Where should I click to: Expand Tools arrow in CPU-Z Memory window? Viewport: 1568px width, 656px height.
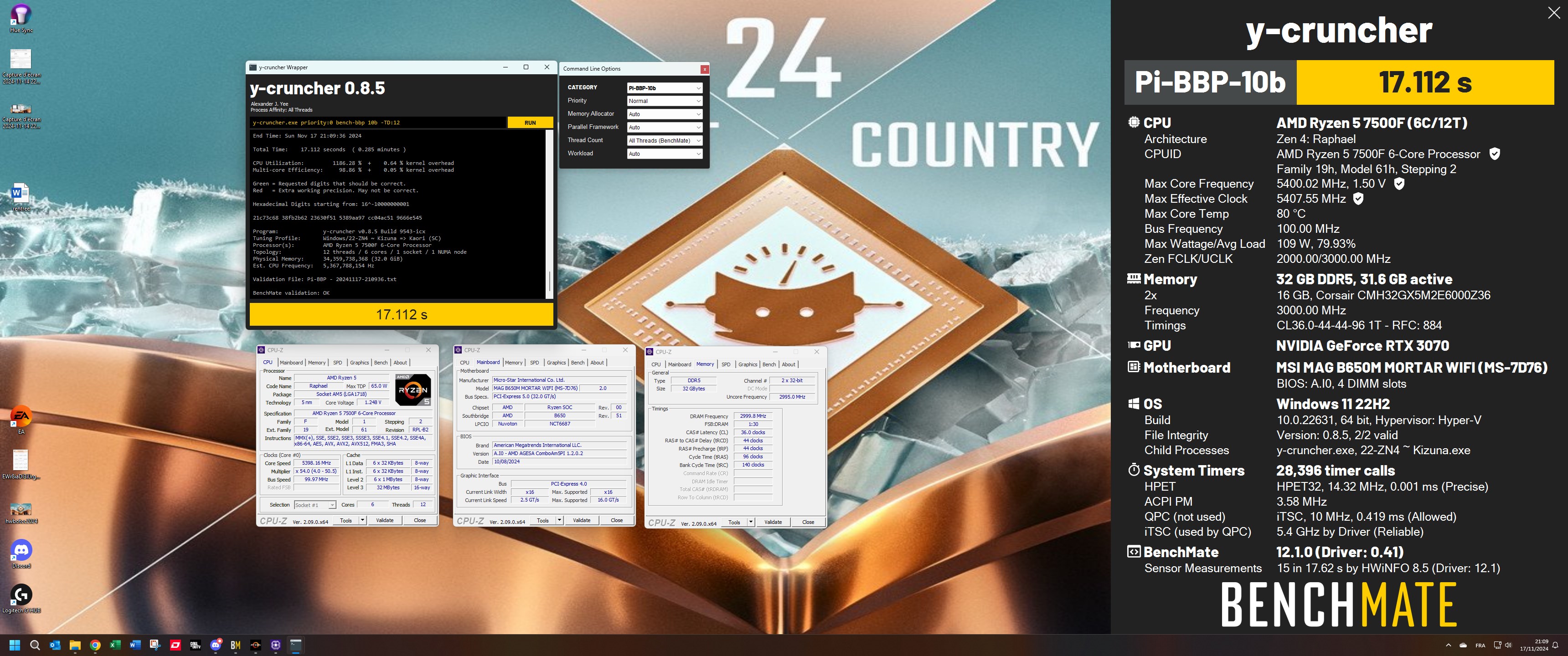(751, 522)
